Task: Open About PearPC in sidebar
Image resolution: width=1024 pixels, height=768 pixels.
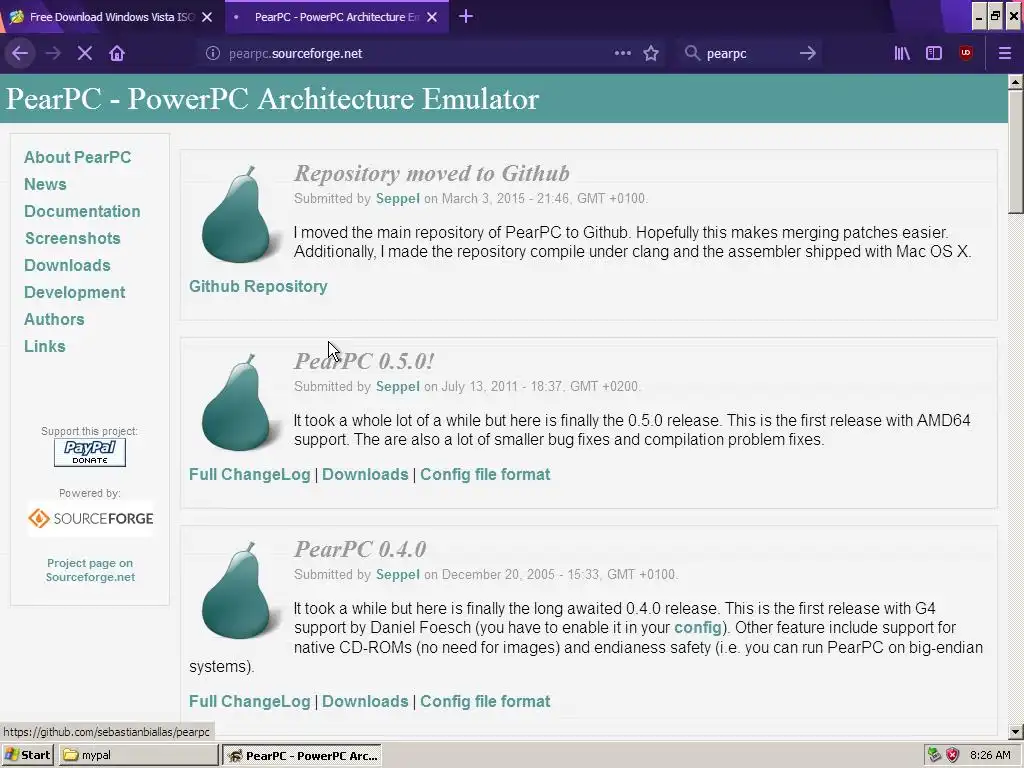Action: coord(78,157)
